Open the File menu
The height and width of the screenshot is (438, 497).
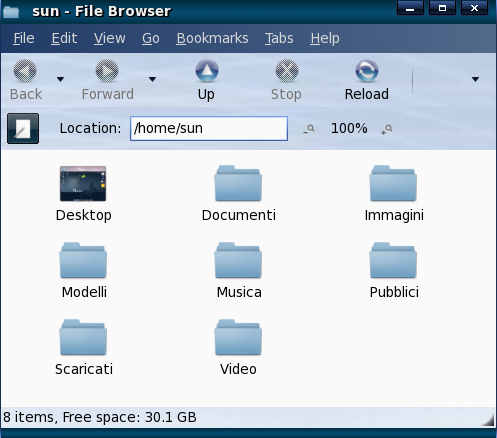click(x=24, y=38)
